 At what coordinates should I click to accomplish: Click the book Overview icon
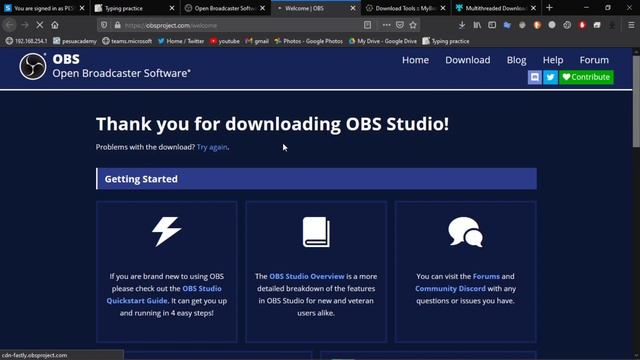[x=316, y=232]
